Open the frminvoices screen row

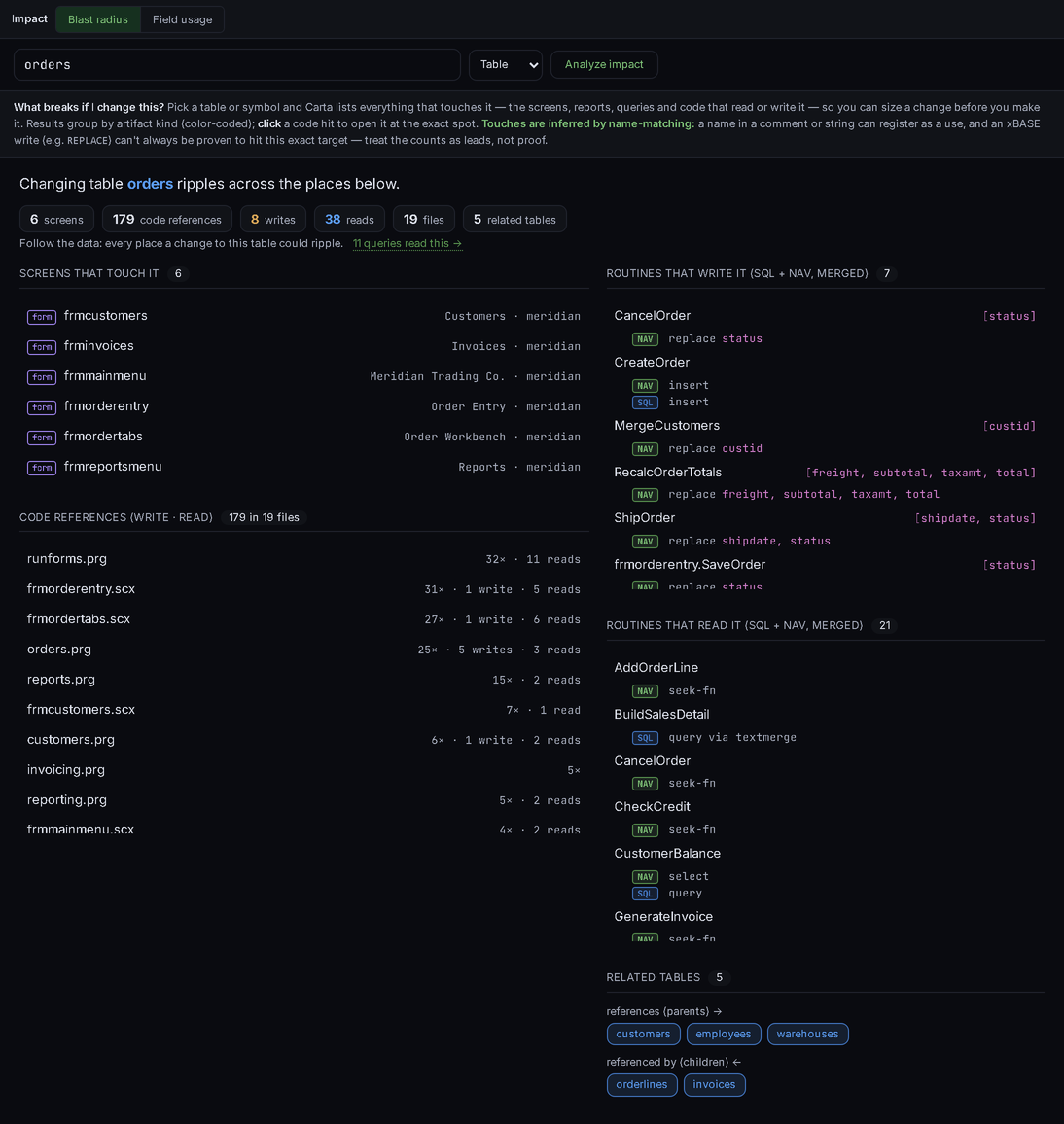pyautogui.click(x=304, y=346)
